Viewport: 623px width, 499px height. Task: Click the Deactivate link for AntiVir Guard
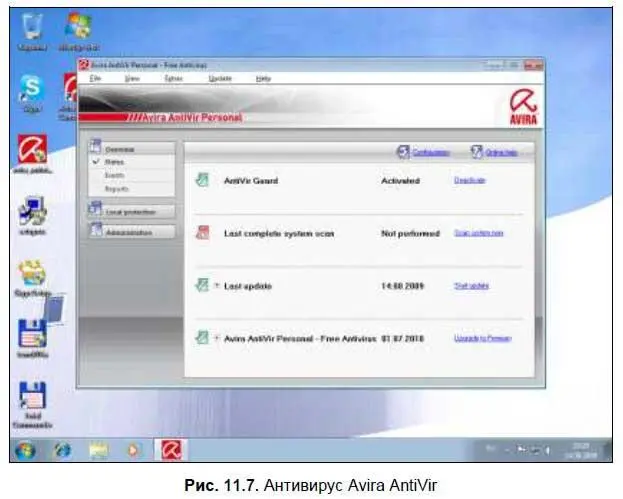click(470, 180)
